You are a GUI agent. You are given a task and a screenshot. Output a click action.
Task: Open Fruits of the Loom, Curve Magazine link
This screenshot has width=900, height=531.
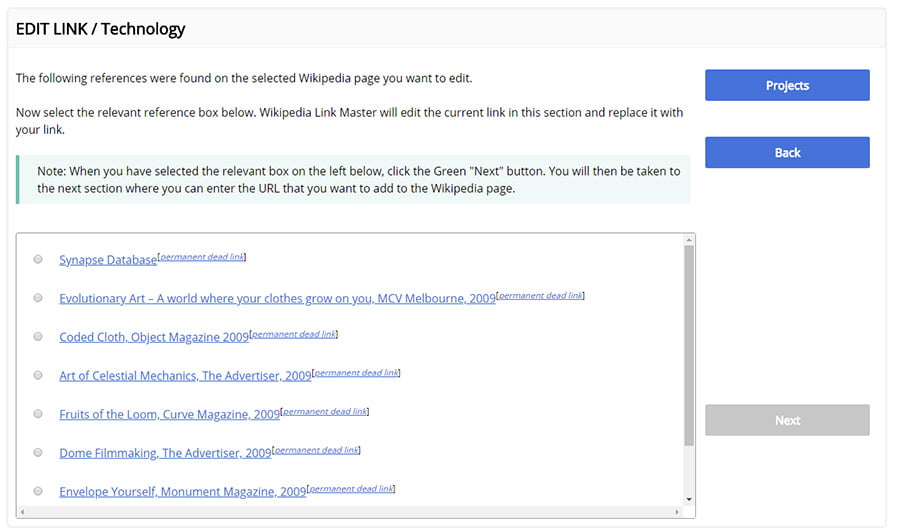(169, 414)
